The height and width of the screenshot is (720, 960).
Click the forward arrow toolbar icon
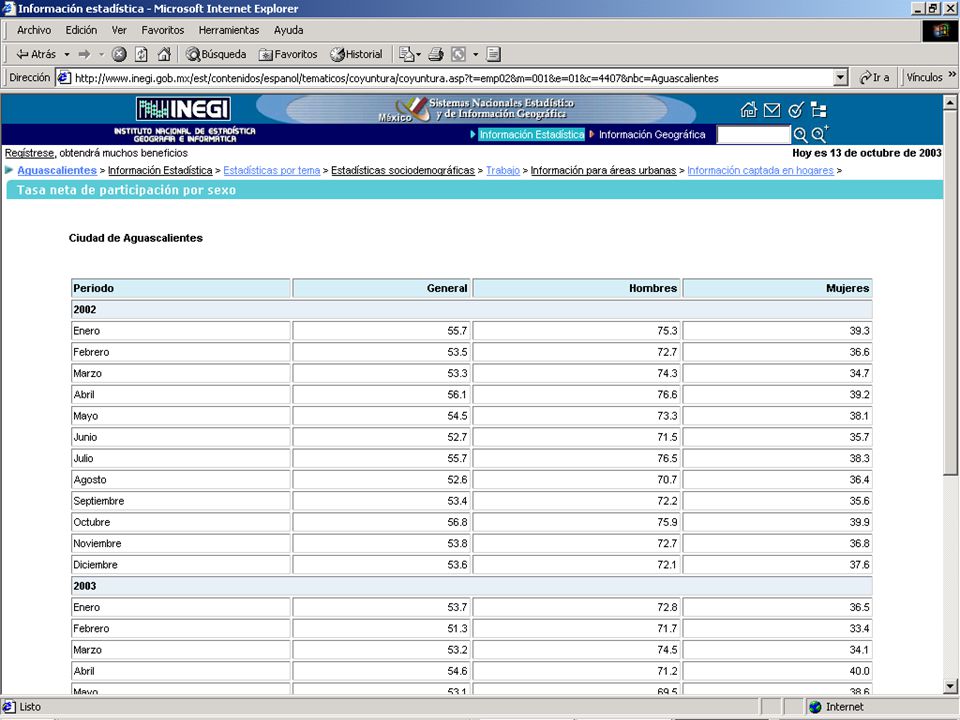click(84, 54)
